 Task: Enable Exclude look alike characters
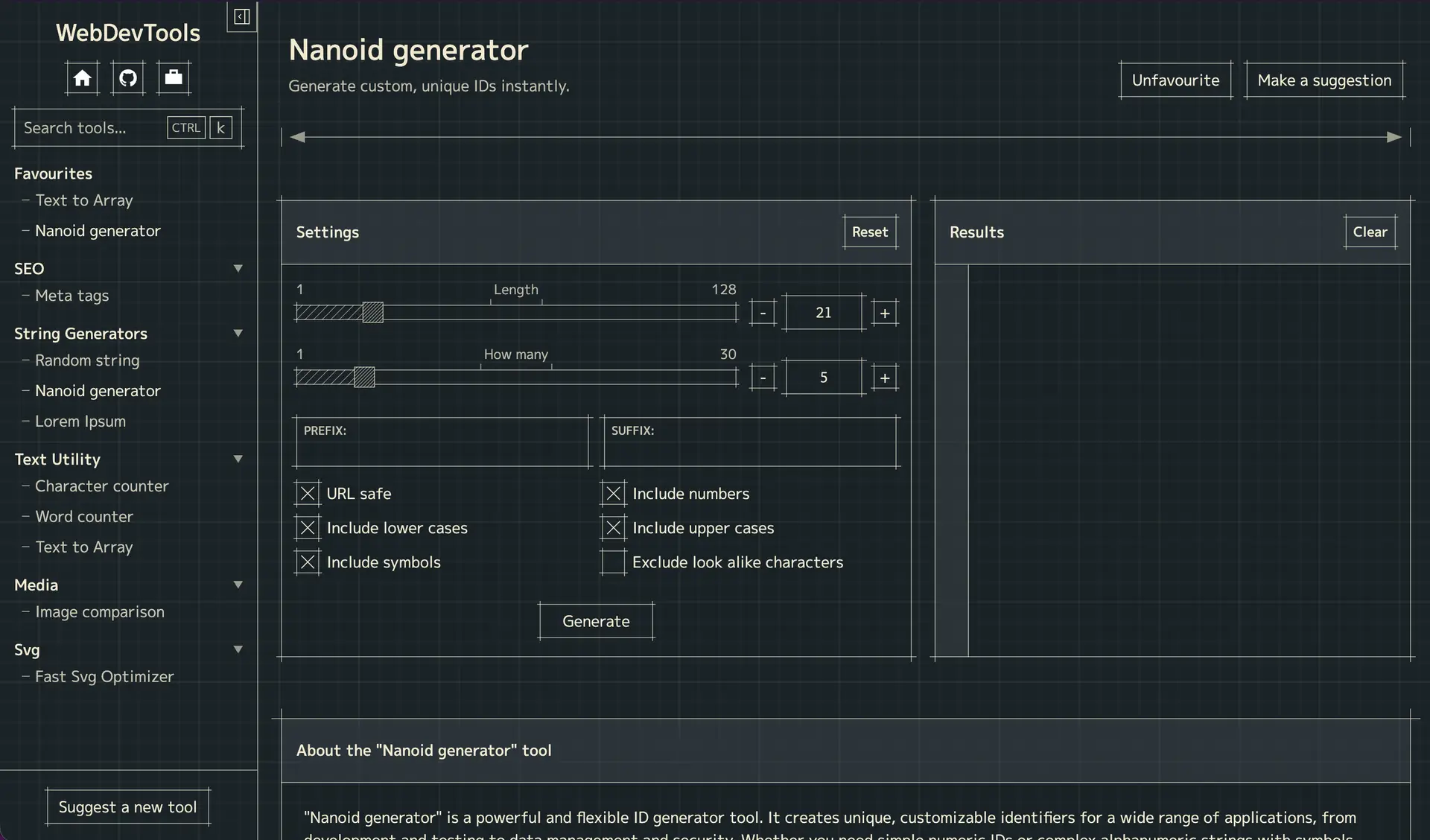(612, 562)
